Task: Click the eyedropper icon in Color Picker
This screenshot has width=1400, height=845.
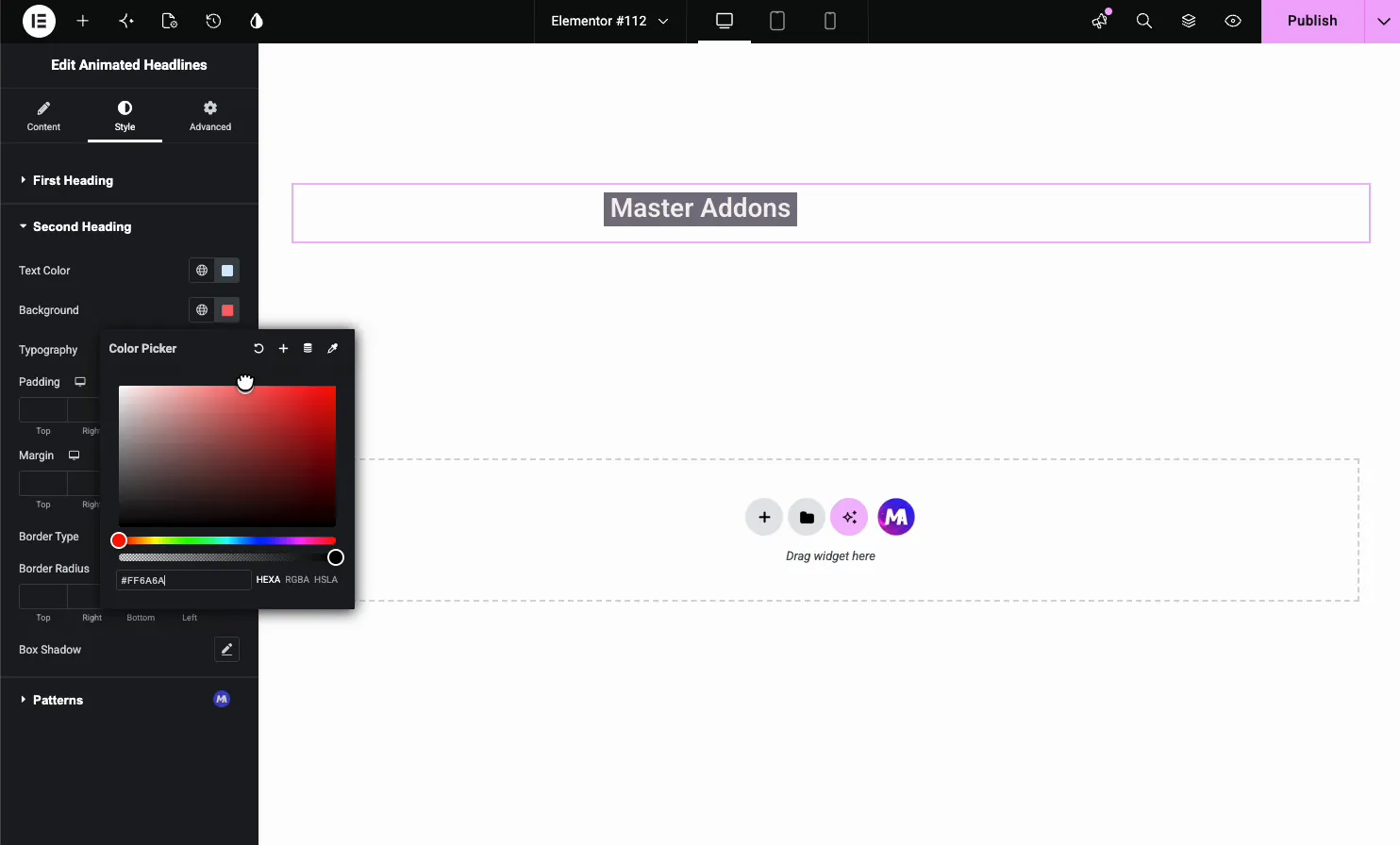Action: (332, 348)
